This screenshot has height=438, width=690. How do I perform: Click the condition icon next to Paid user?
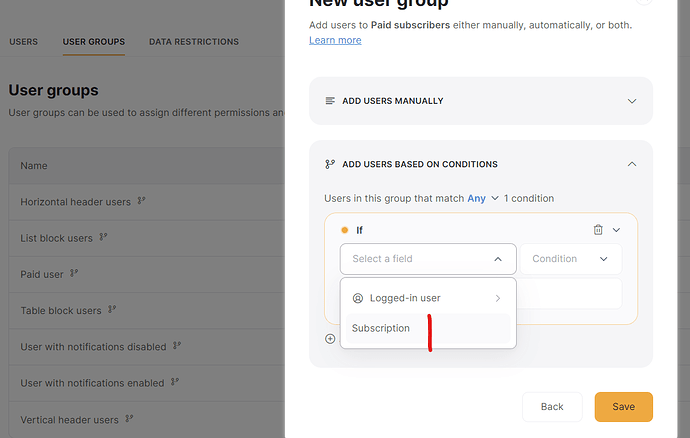[74, 273]
